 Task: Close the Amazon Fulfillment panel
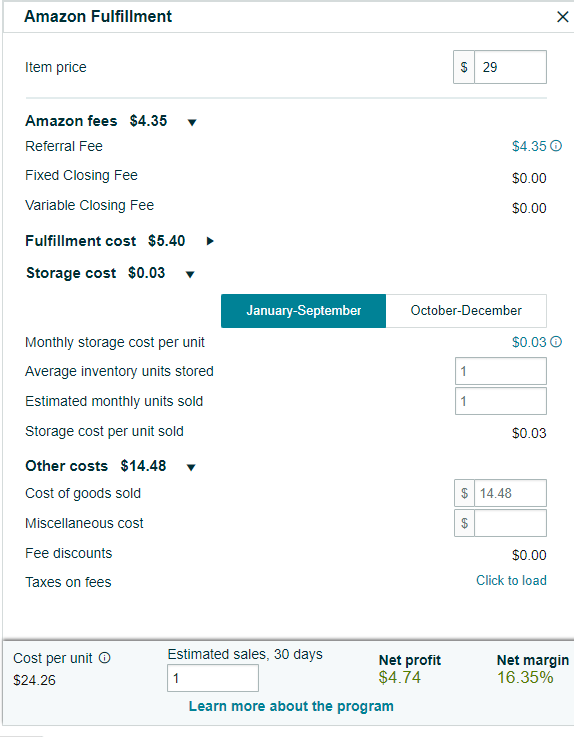click(562, 17)
